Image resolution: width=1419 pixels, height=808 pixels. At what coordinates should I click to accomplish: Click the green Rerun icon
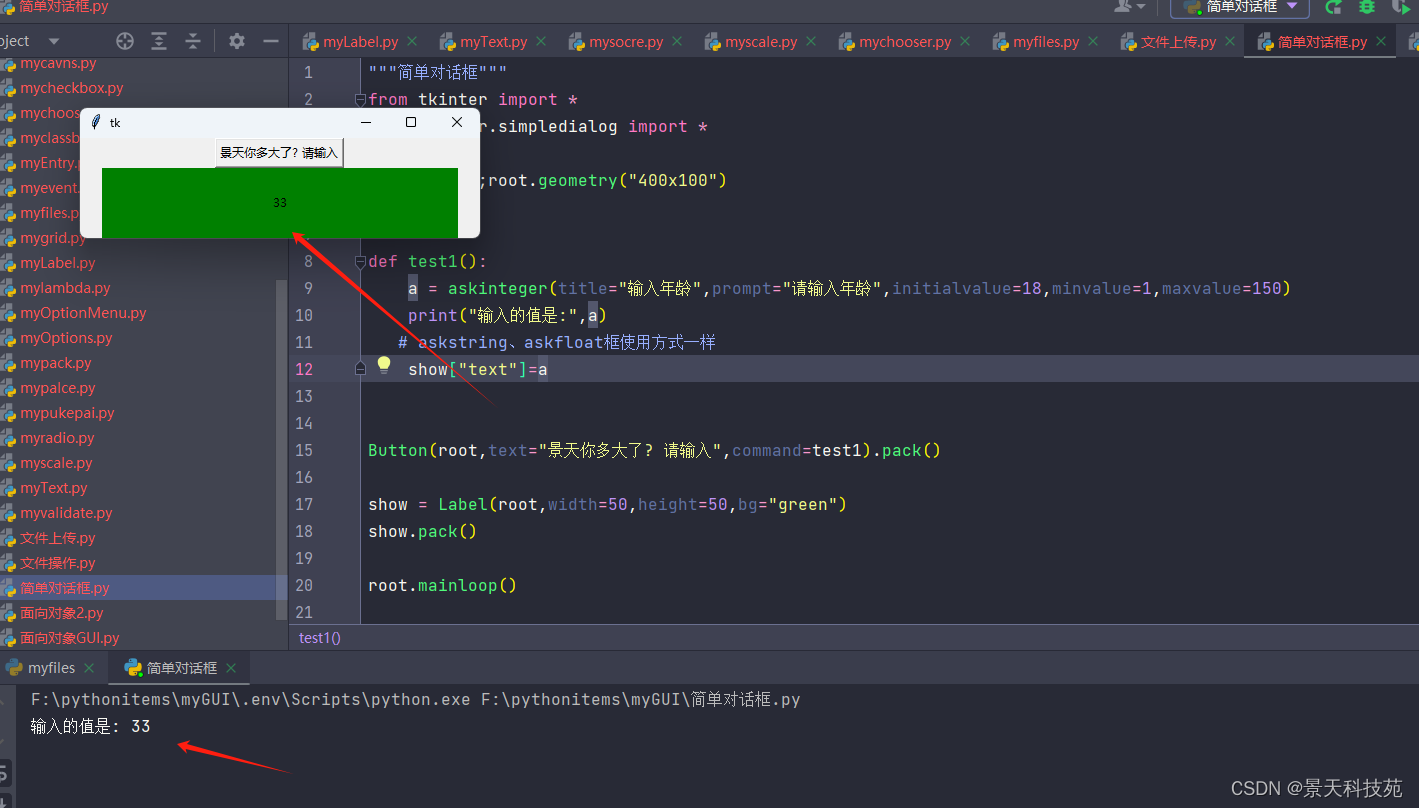click(x=1333, y=6)
